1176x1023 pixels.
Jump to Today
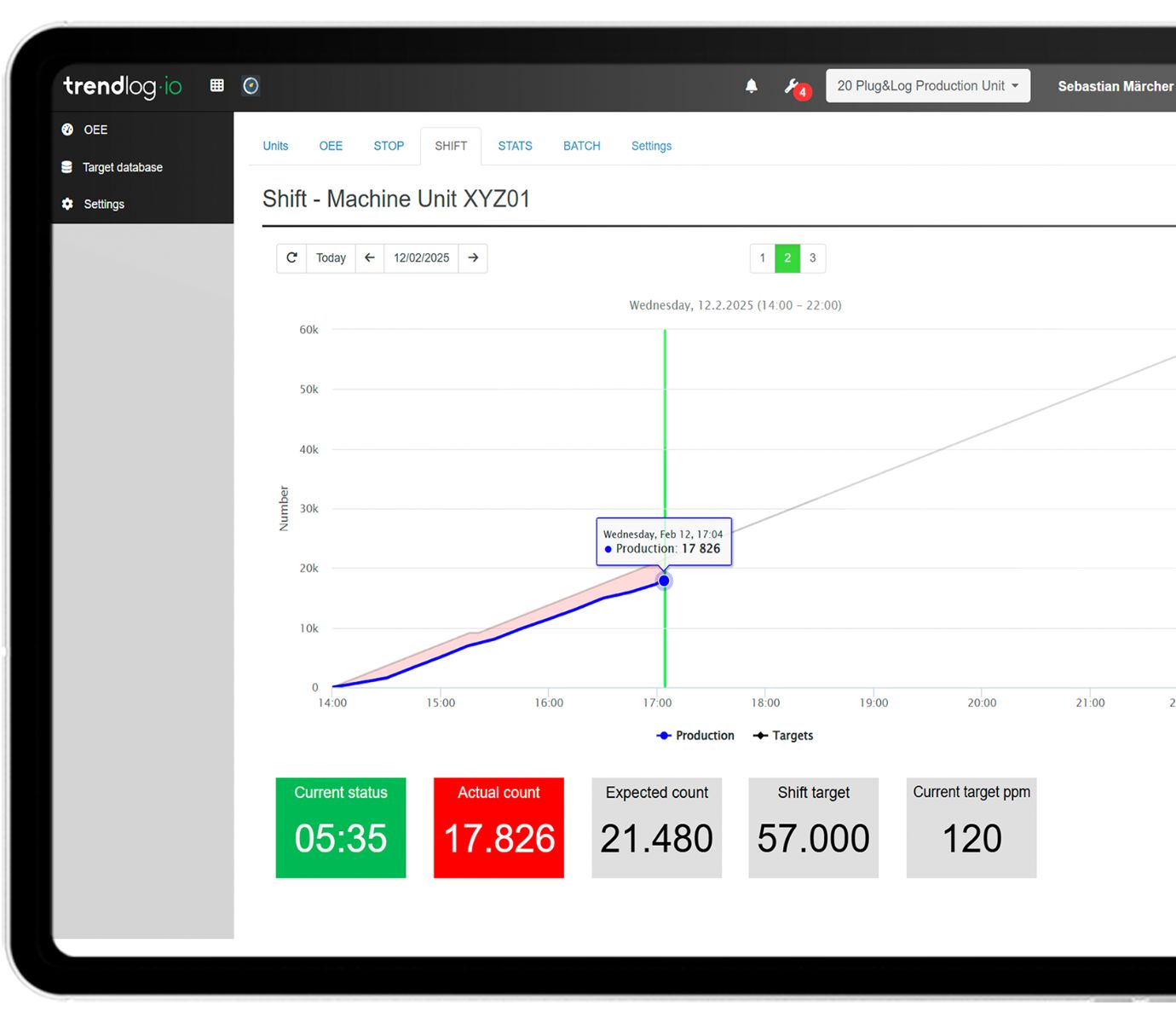point(331,257)
